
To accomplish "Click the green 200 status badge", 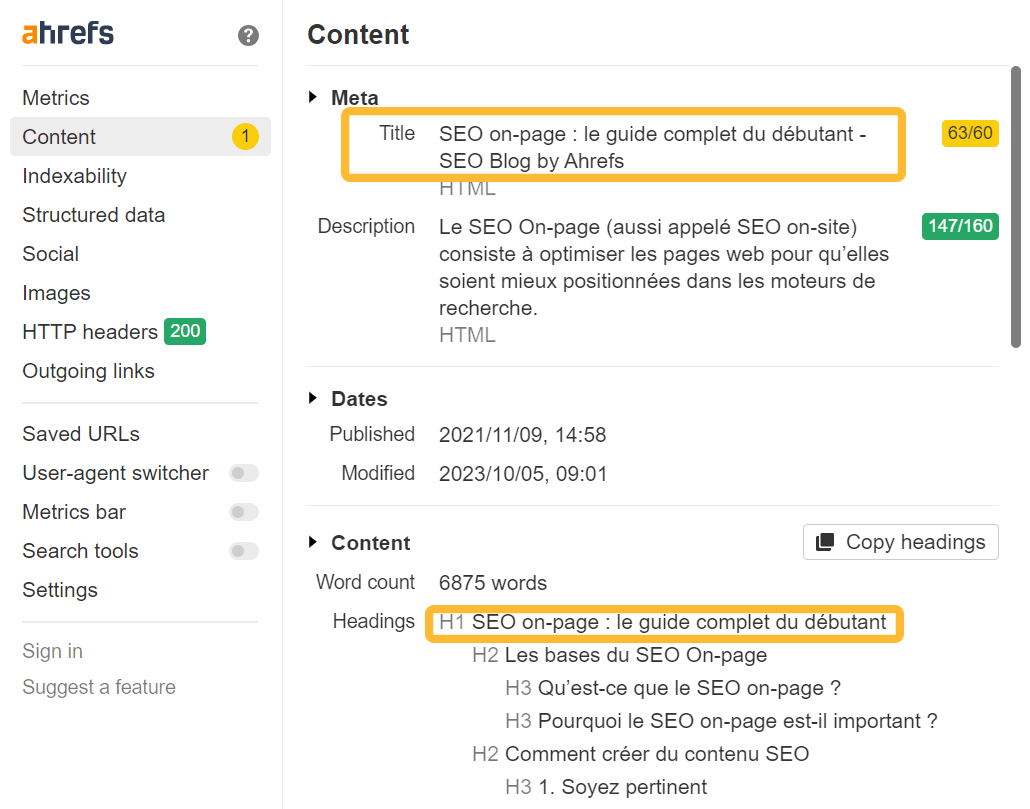I will tap(184, 331).
